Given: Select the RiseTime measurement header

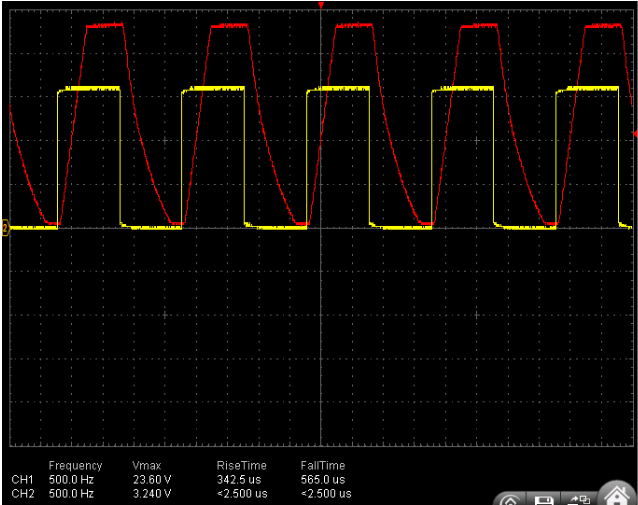Looking at the screenshot, I should pyautogui.click(x=242, y=466).
